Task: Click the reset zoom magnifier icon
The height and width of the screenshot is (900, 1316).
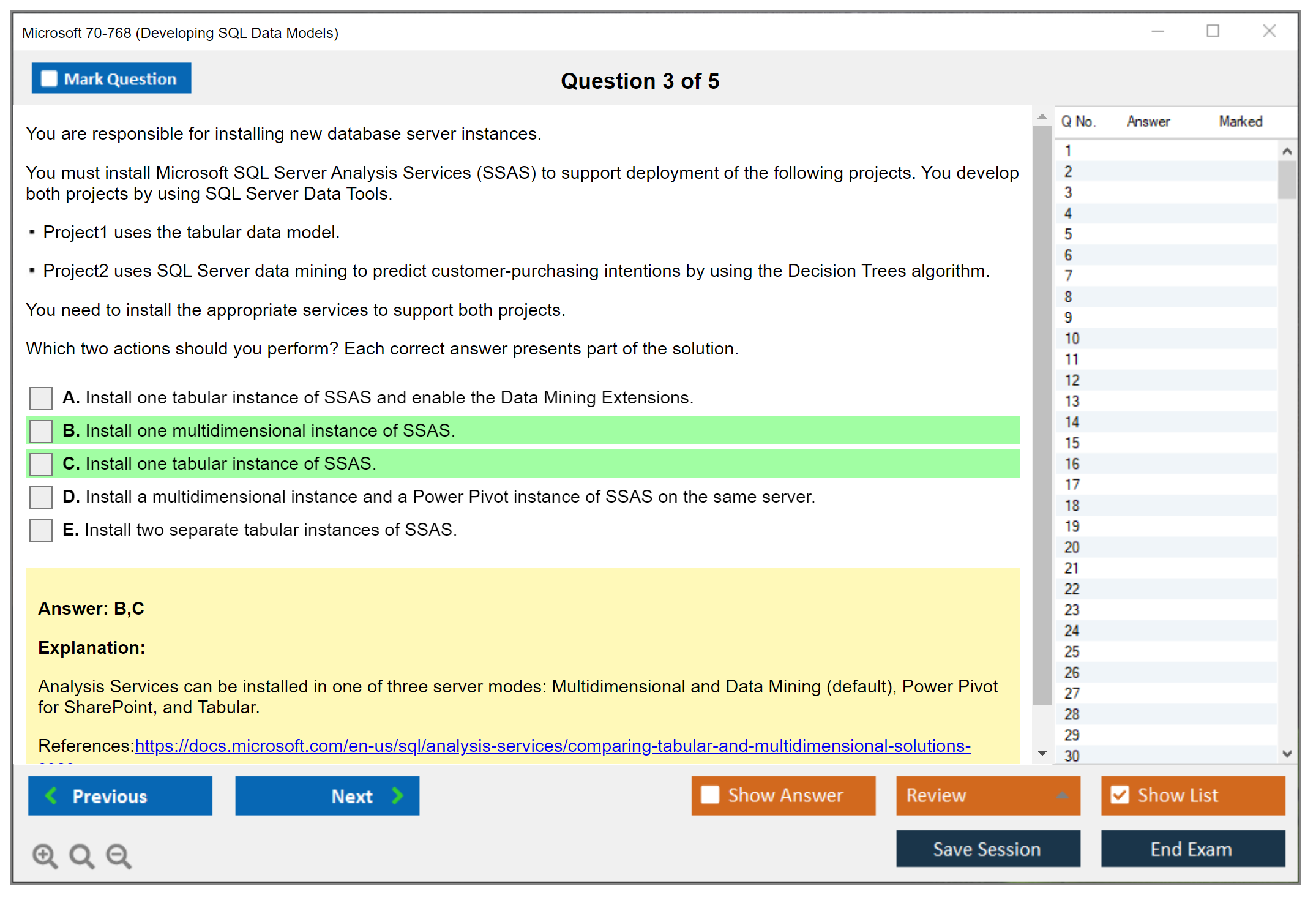Action: point(81,855)
